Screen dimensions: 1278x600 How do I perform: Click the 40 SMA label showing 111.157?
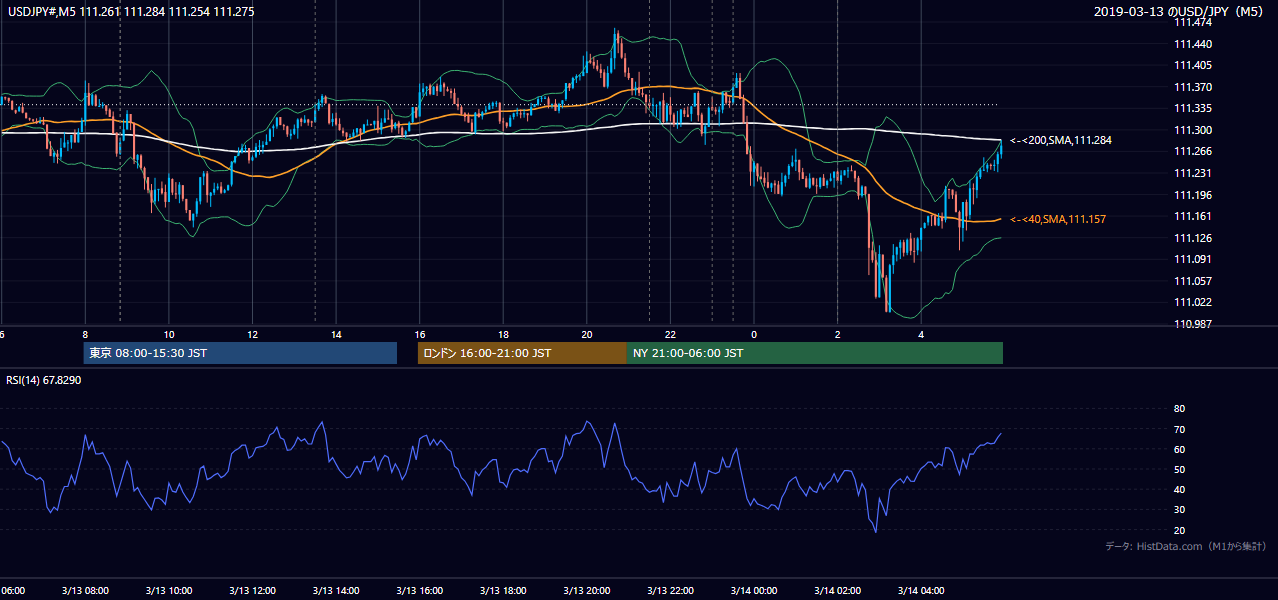[1060, 219]
